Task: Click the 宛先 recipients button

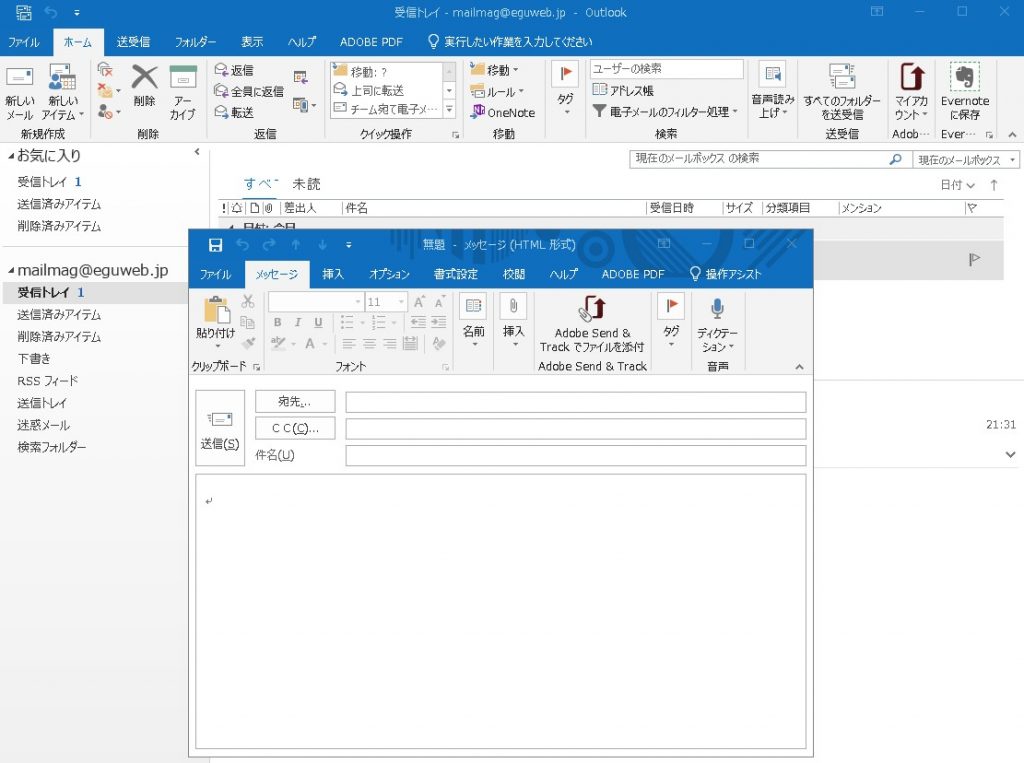Action: [x=295, y=401]
